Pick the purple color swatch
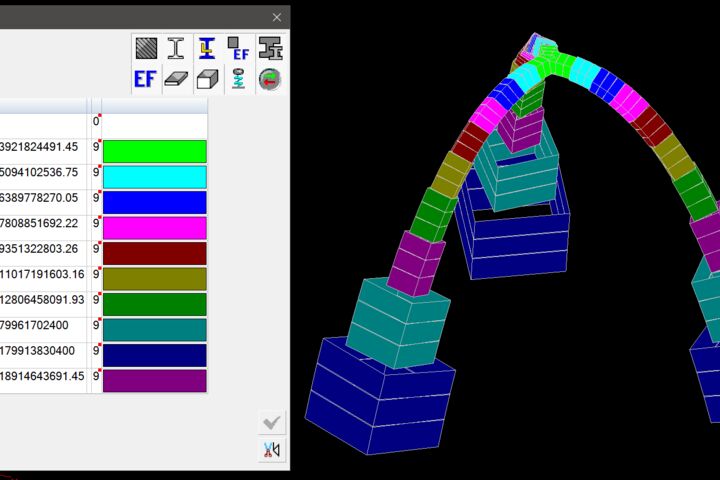 tap(155, 381)
